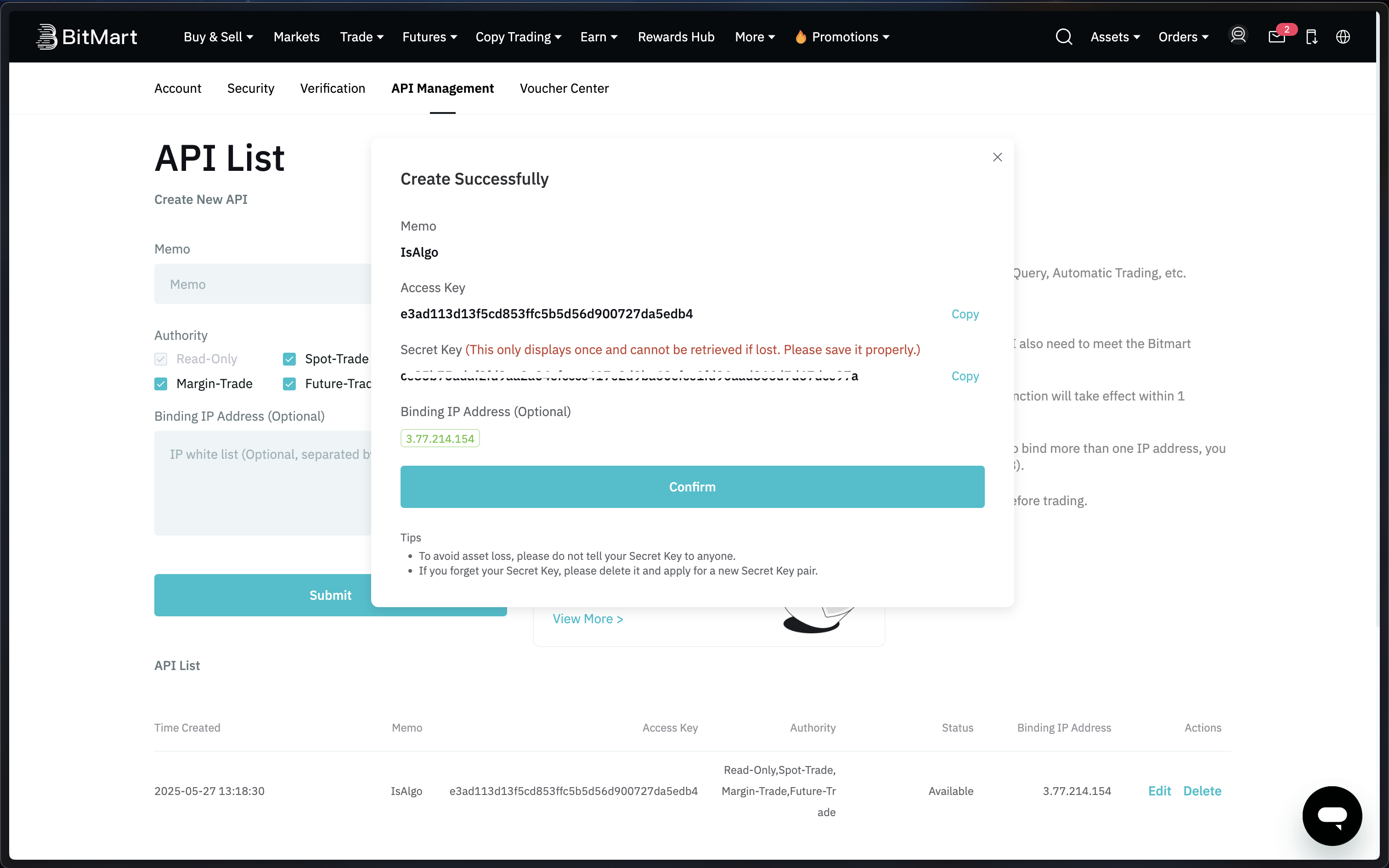Delete the IsAlgo API entry
The height and width of the screenshot is (868, 1389).
tap(1203, 791)
